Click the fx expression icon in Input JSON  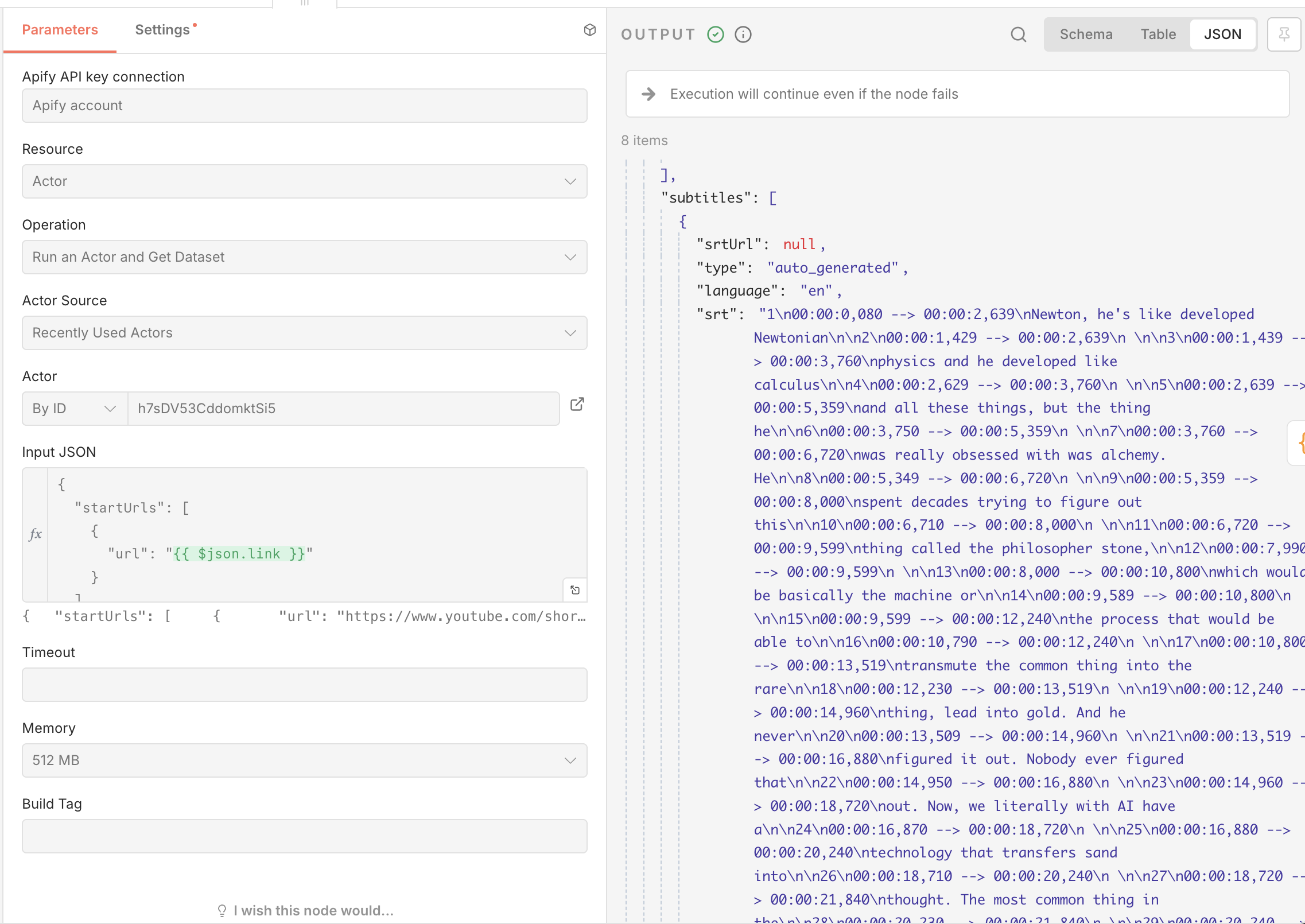[35, 534]
